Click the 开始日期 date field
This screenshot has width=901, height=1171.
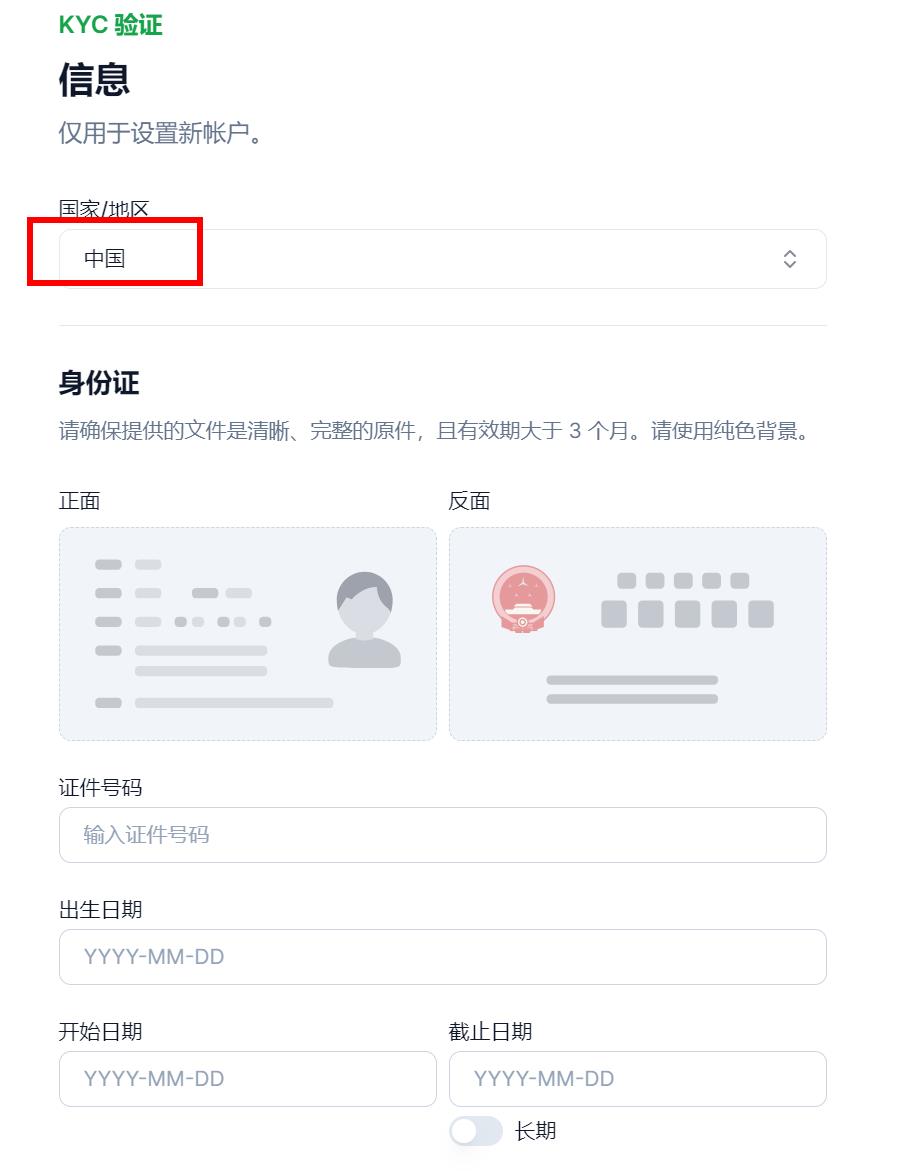(248, 1079)
